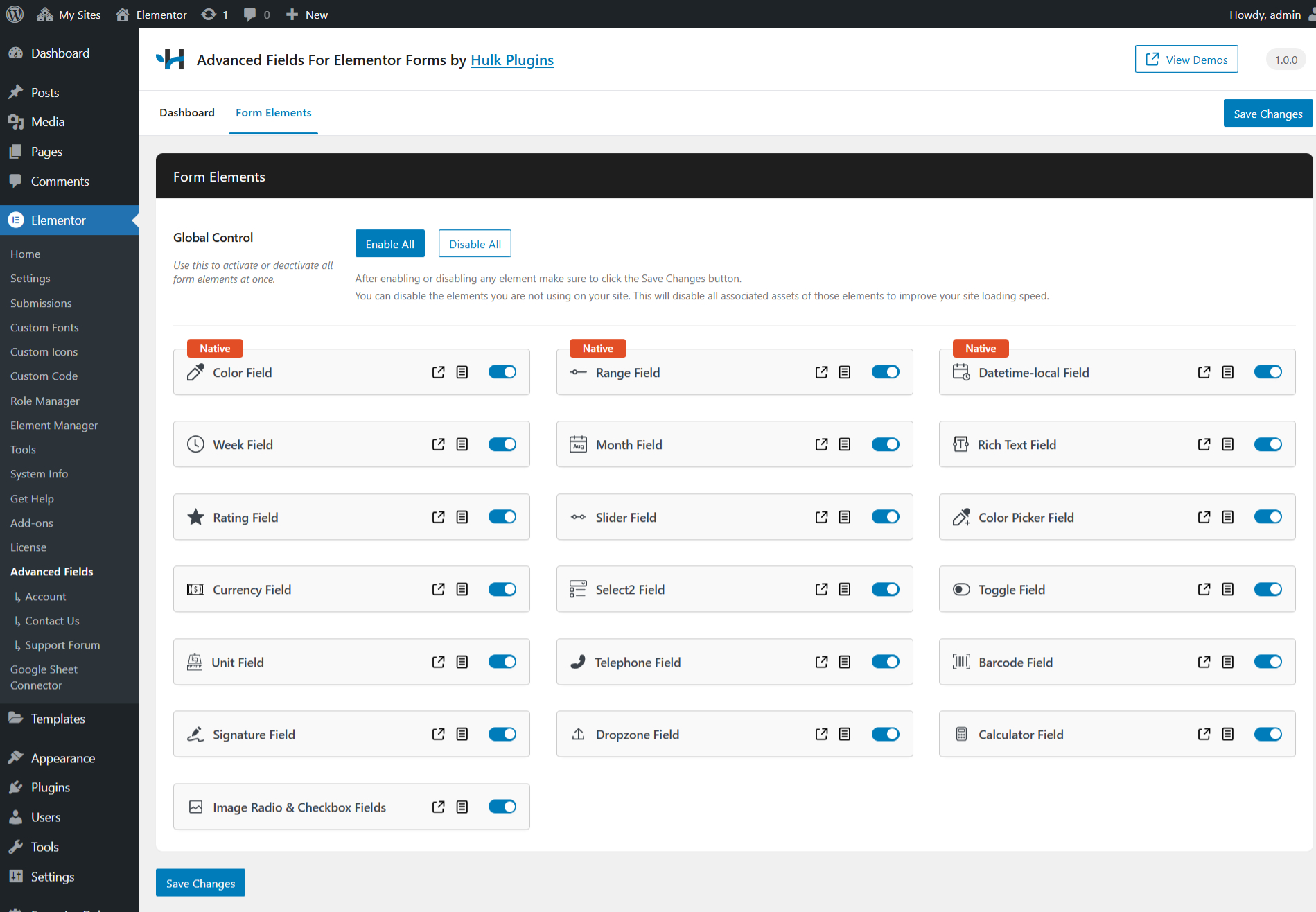Screen dimensions: 1316x912
Task: Open the Toggle Field demo link icon
Action: tap(1204, 589)
